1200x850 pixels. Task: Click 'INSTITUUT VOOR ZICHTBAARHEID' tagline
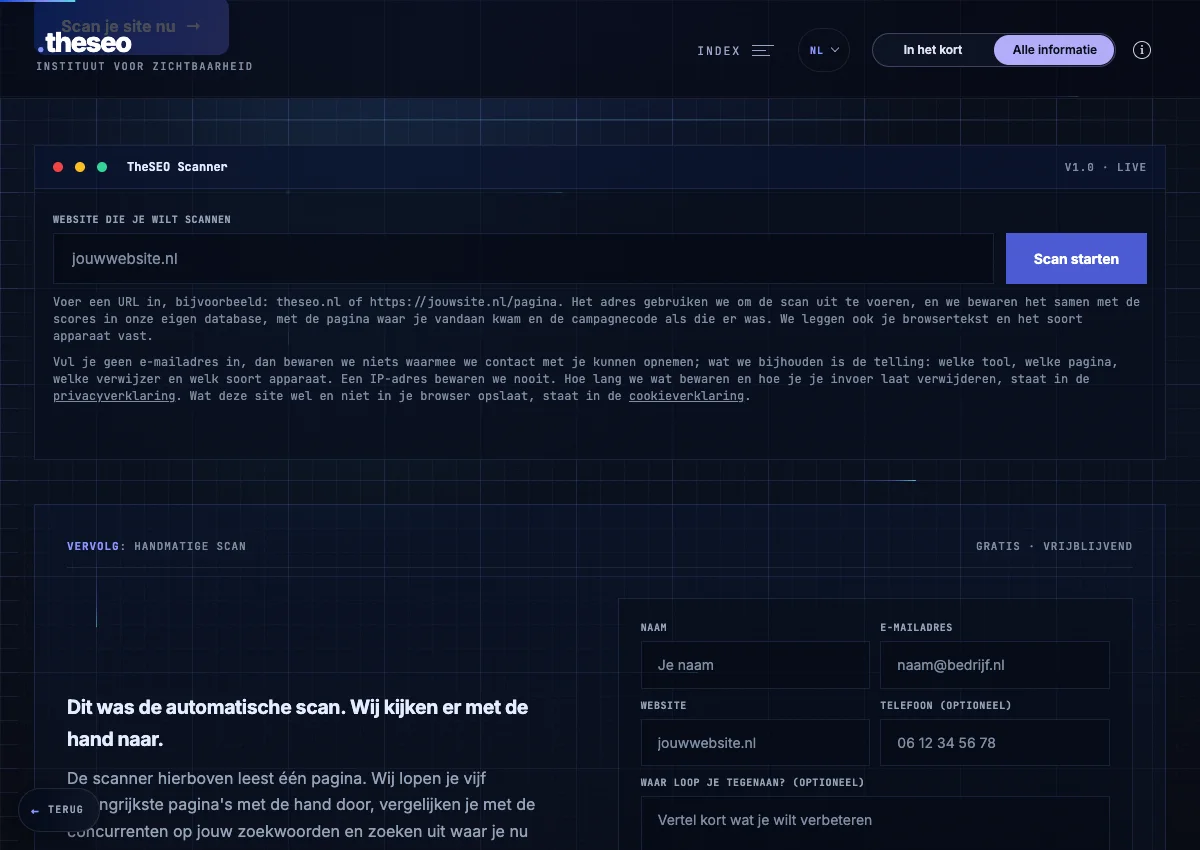click(x=144, y=67)
